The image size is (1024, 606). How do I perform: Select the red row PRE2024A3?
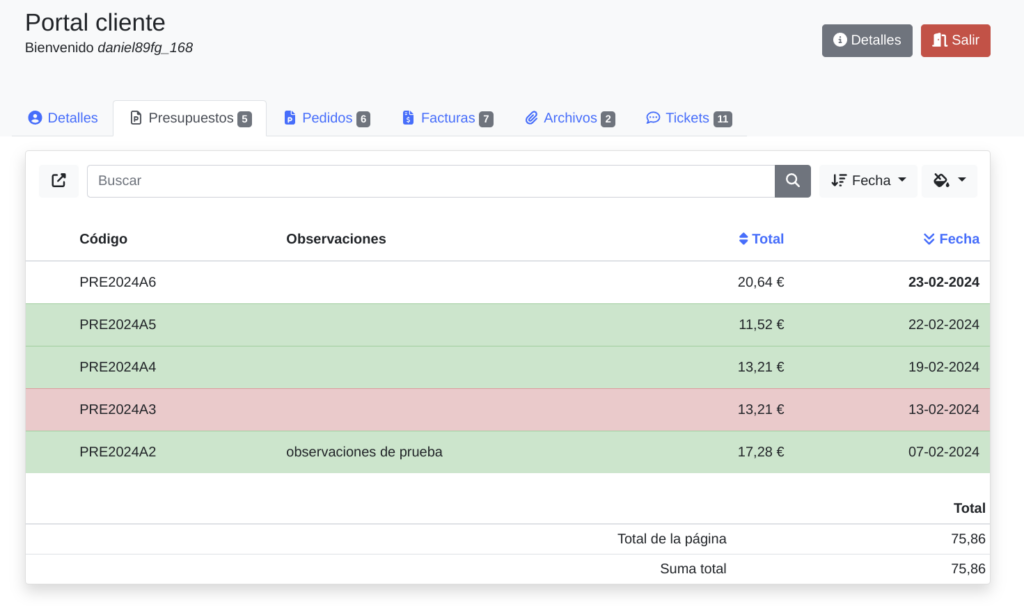(x=118, y=409)
